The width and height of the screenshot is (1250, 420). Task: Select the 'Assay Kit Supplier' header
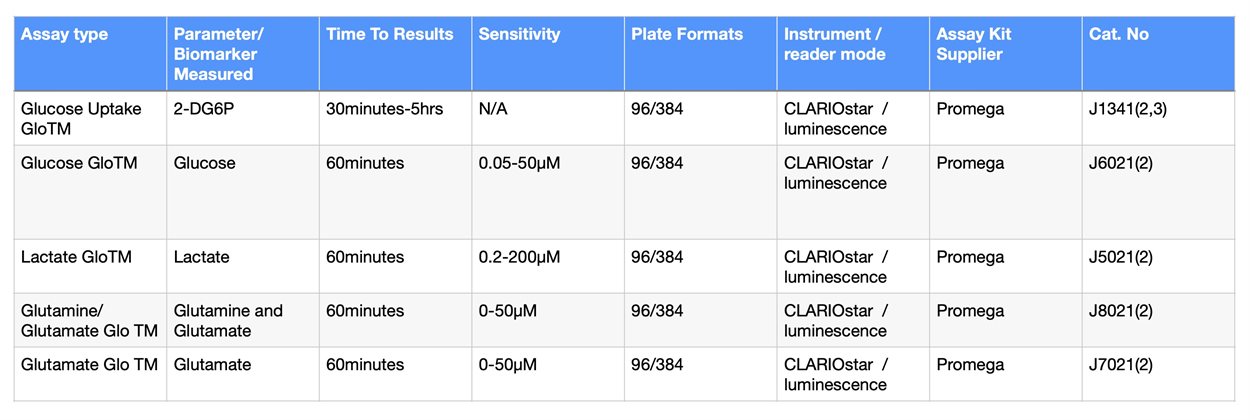tap(973, 44)
